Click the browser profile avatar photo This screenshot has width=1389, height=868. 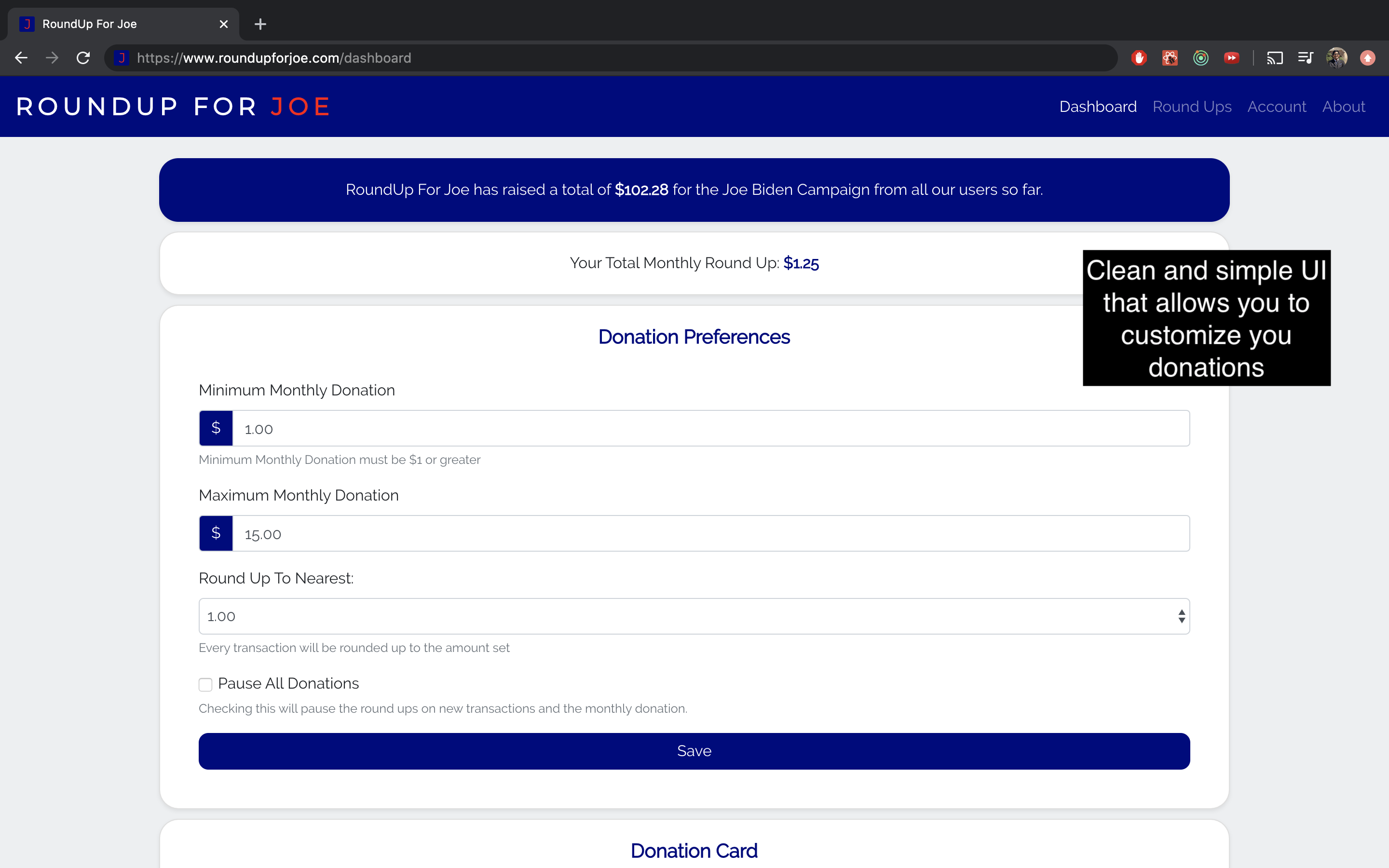point(1337,58)
